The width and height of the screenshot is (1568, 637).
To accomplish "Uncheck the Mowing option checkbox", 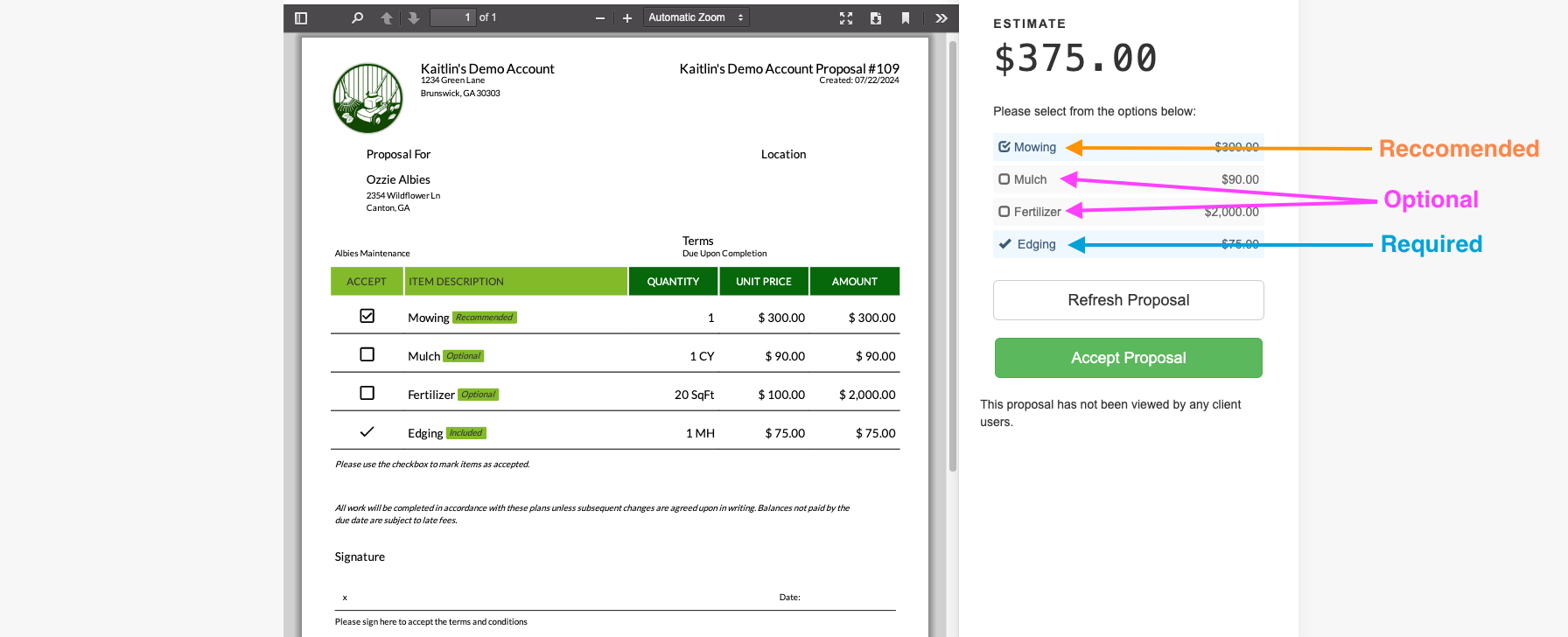I will coord(1004,147).
